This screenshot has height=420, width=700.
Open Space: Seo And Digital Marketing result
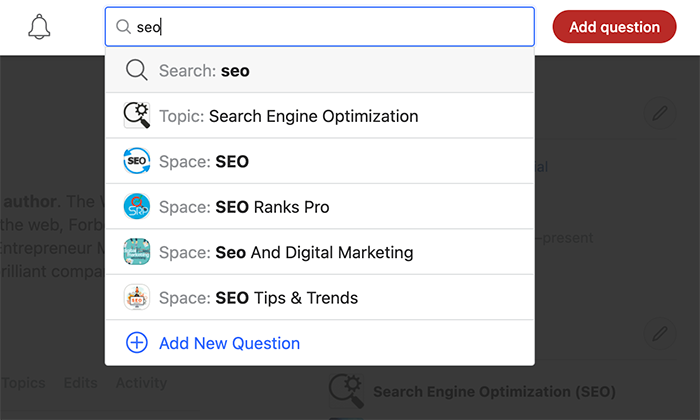point(320,252)
